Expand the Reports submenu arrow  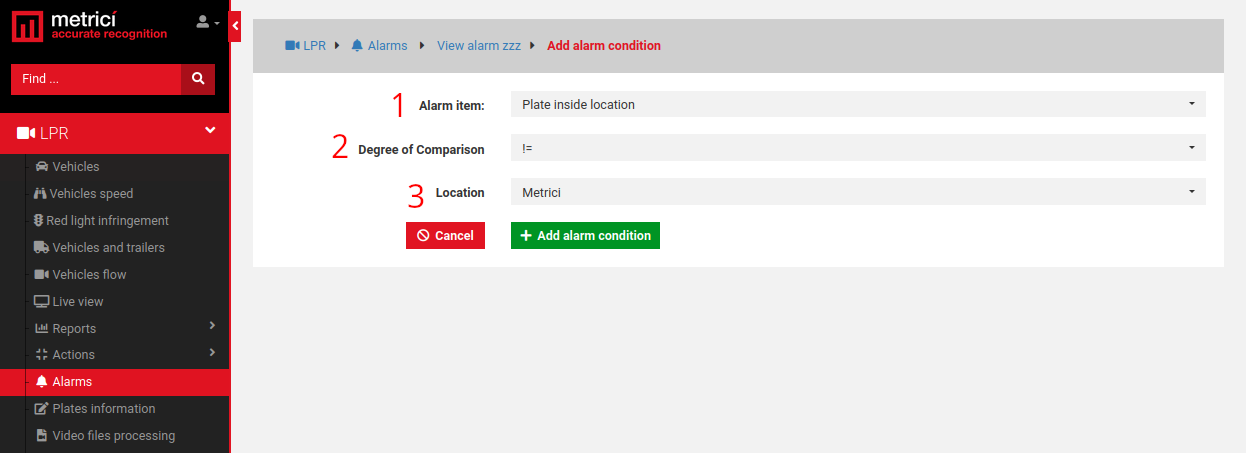pos(212,326)
